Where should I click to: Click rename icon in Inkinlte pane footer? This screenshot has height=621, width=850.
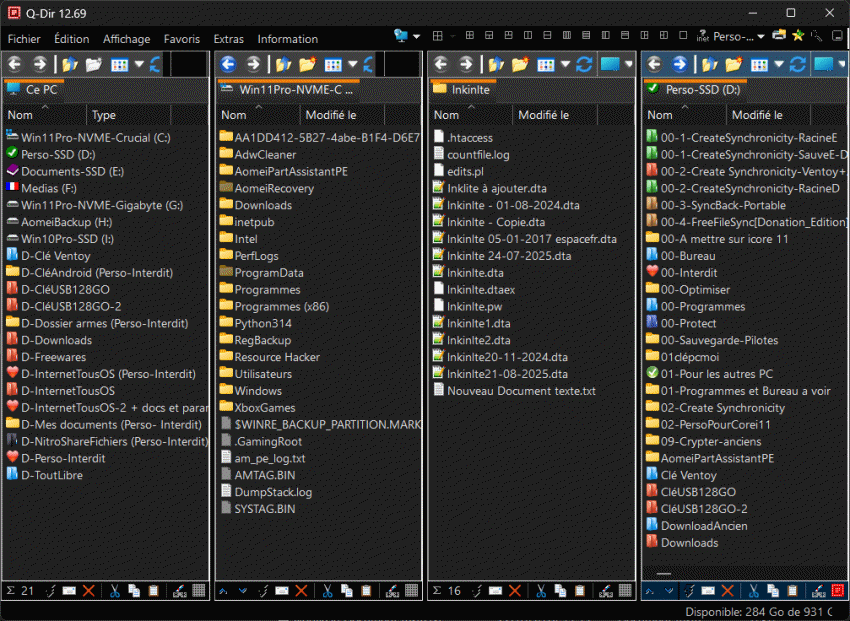[495, 591]
